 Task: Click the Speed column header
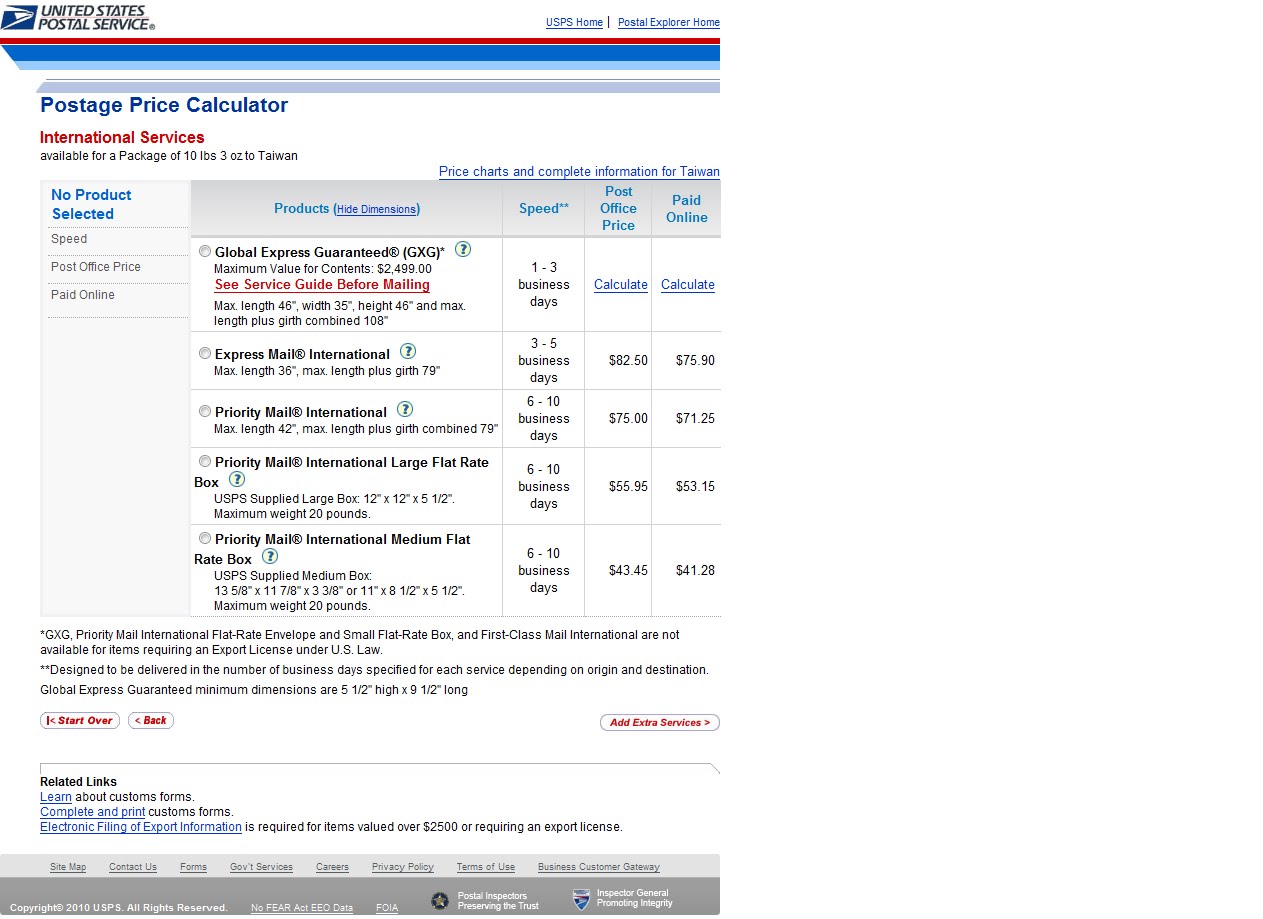point(544,208)
